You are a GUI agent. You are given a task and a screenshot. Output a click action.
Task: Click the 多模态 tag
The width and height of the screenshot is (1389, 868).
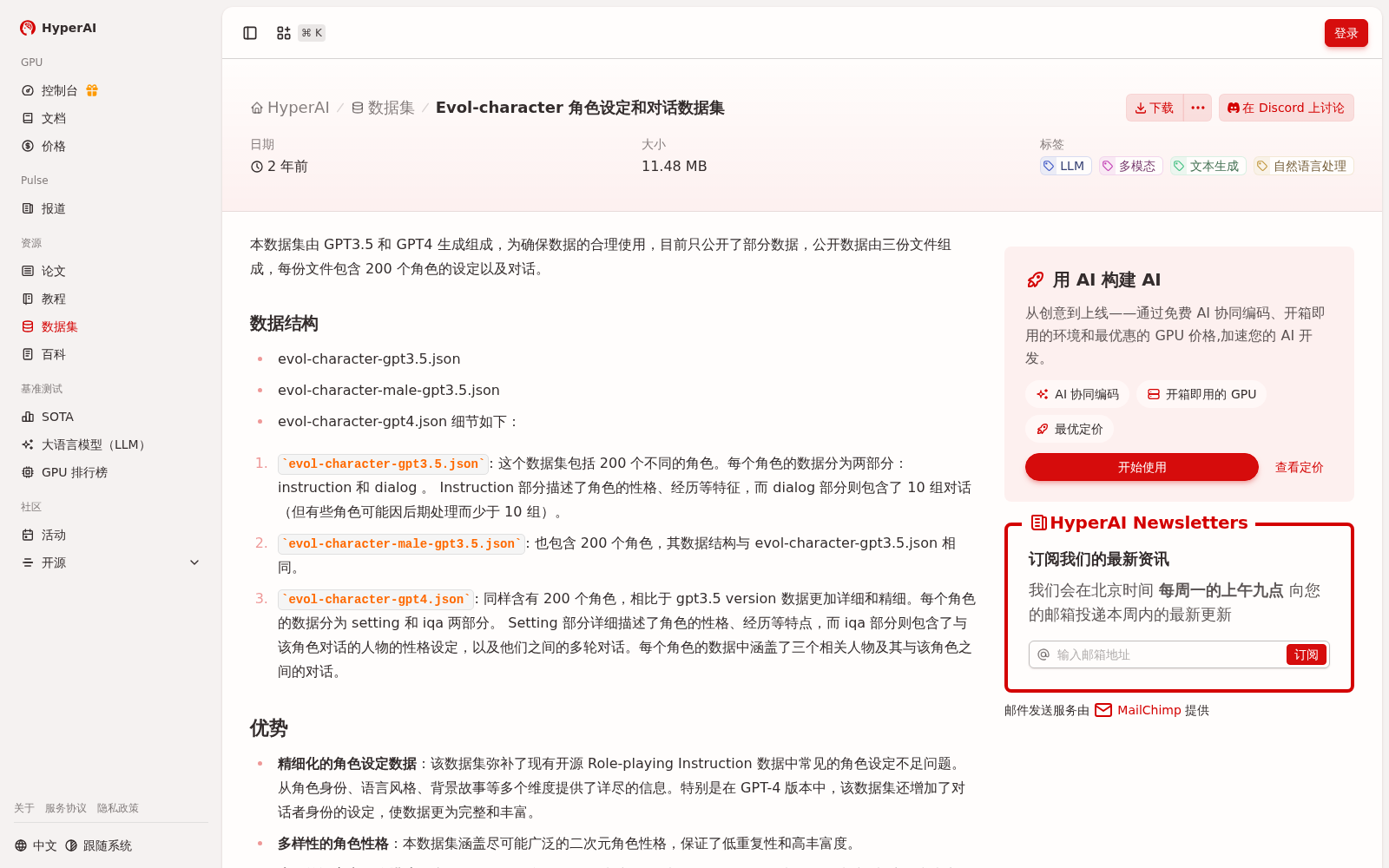(x=1130, y=166)
